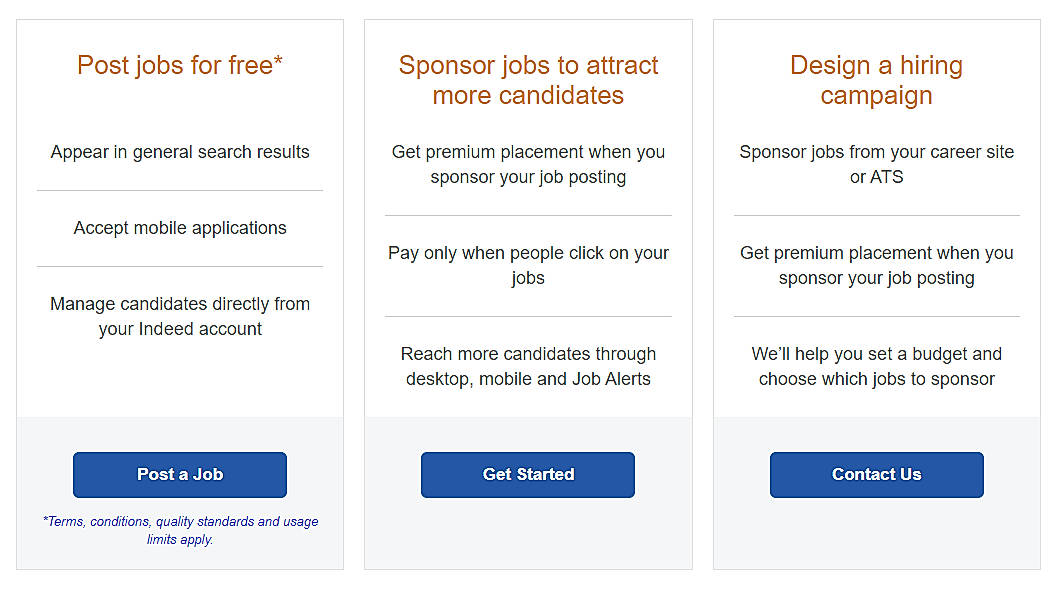Viewport: 1054px width, 589px height.
Task: Click the Contact Us button
Action: coord(877,475)
